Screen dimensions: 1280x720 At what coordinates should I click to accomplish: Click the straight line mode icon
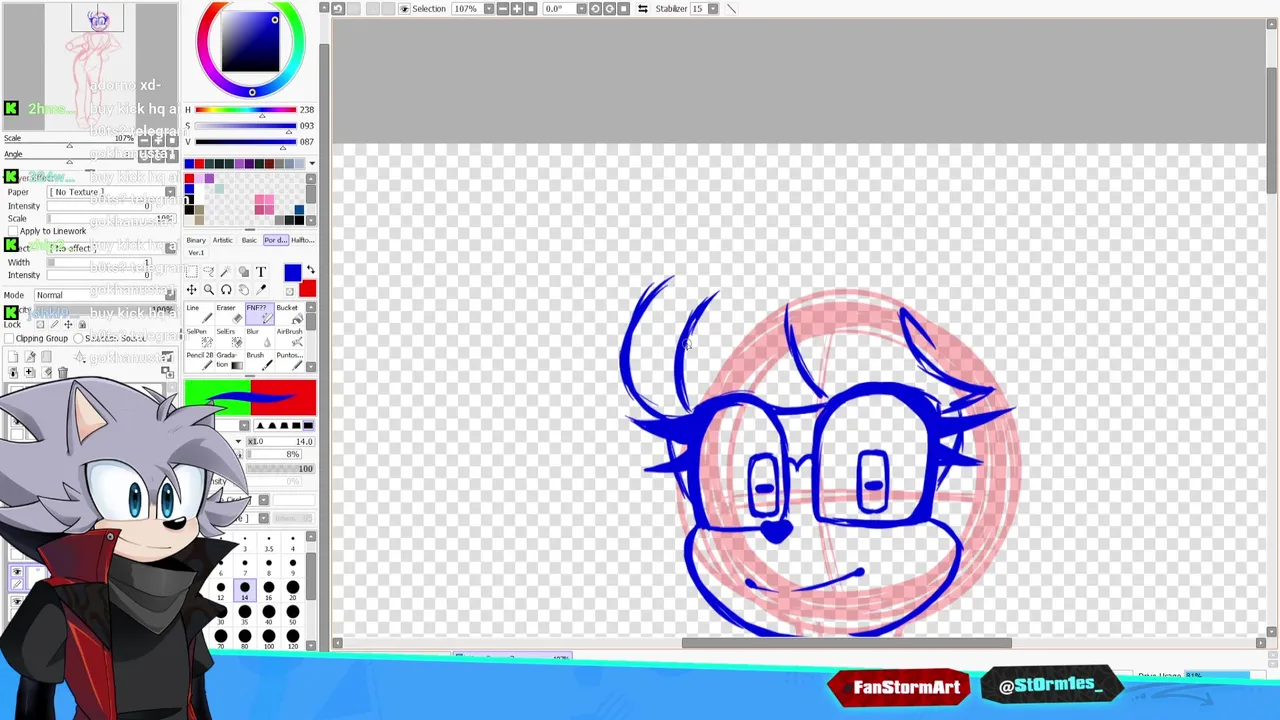click(731, 8)
